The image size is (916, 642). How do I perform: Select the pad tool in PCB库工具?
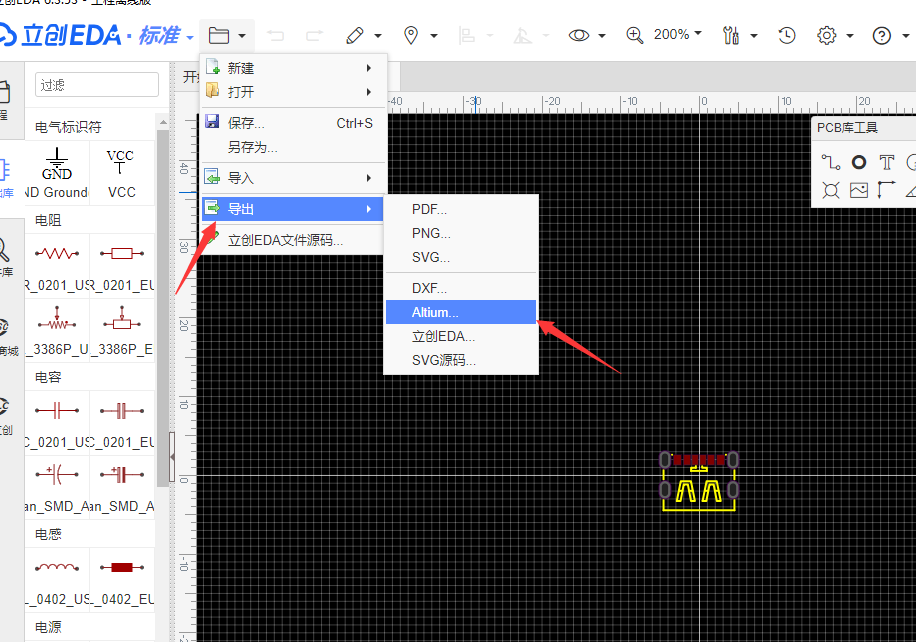[859, 162]
